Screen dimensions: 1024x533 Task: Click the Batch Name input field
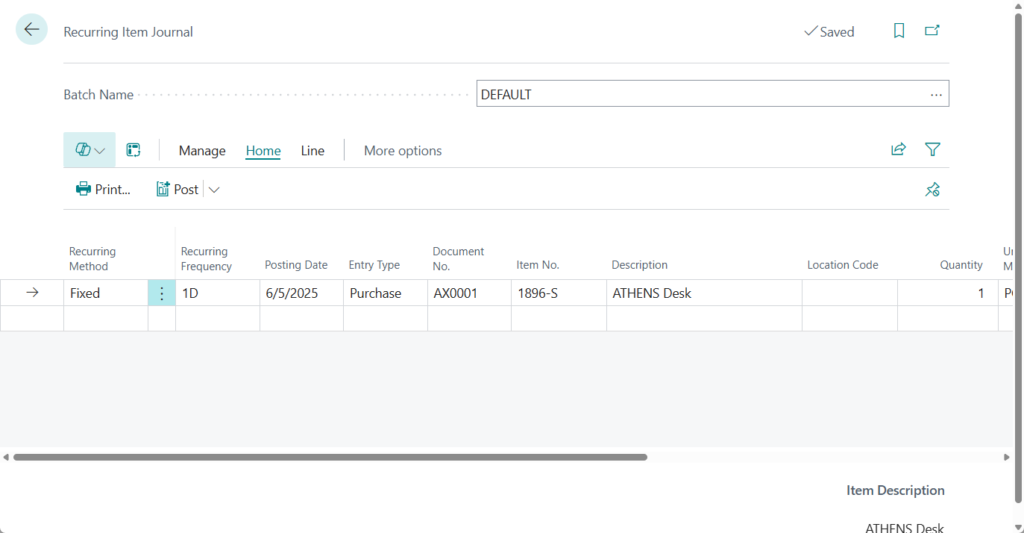tap(700, 95)
